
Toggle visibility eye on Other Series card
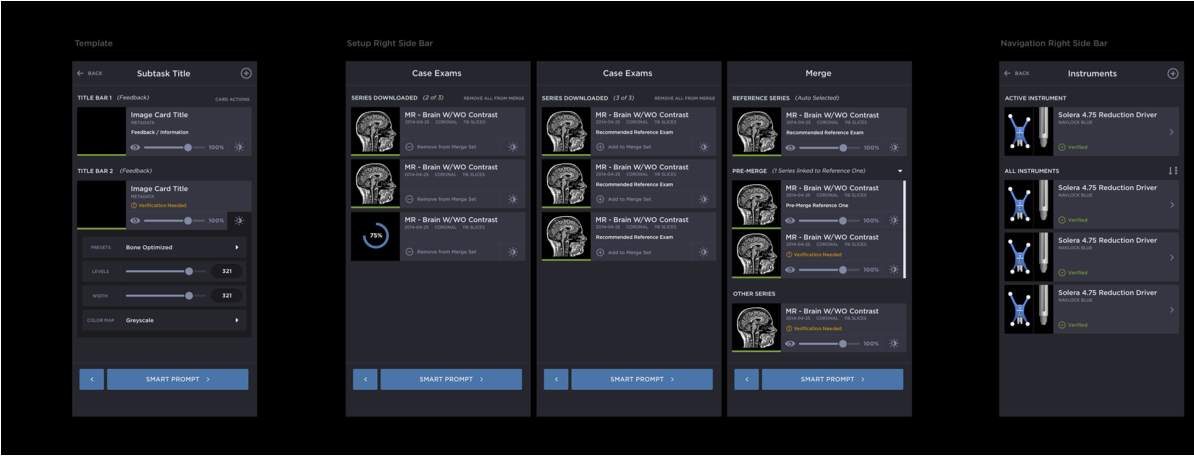coord(791,343)
